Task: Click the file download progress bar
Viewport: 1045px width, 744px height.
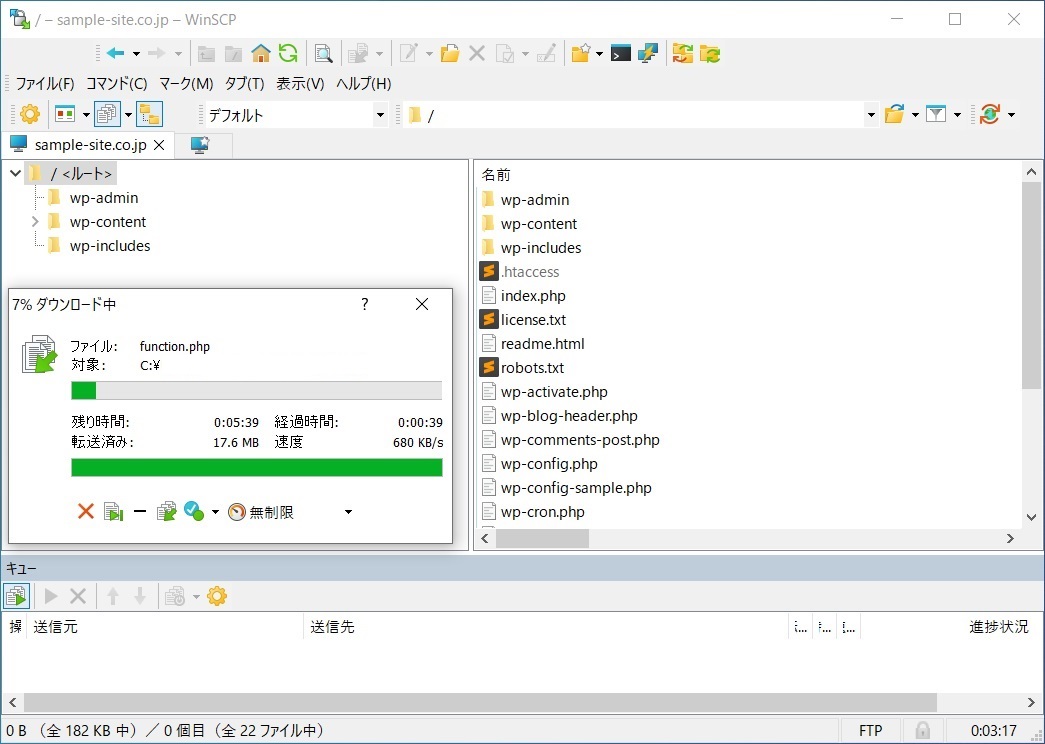Action: coord(257,390)
